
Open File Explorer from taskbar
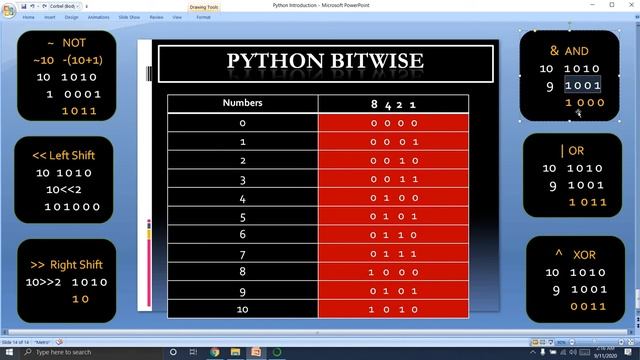(236, 352)
